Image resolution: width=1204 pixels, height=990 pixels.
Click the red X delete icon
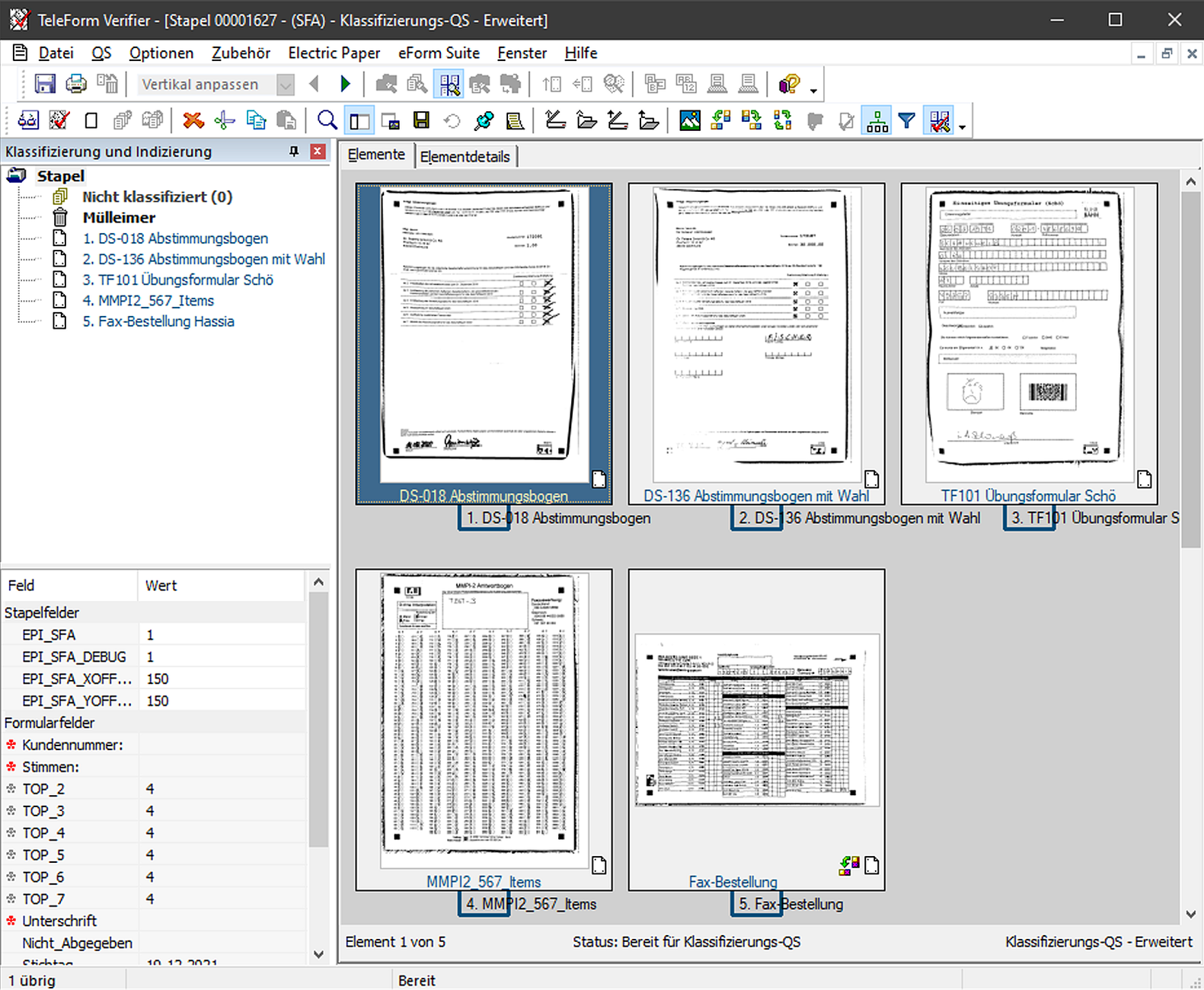(x=193, y=120)
